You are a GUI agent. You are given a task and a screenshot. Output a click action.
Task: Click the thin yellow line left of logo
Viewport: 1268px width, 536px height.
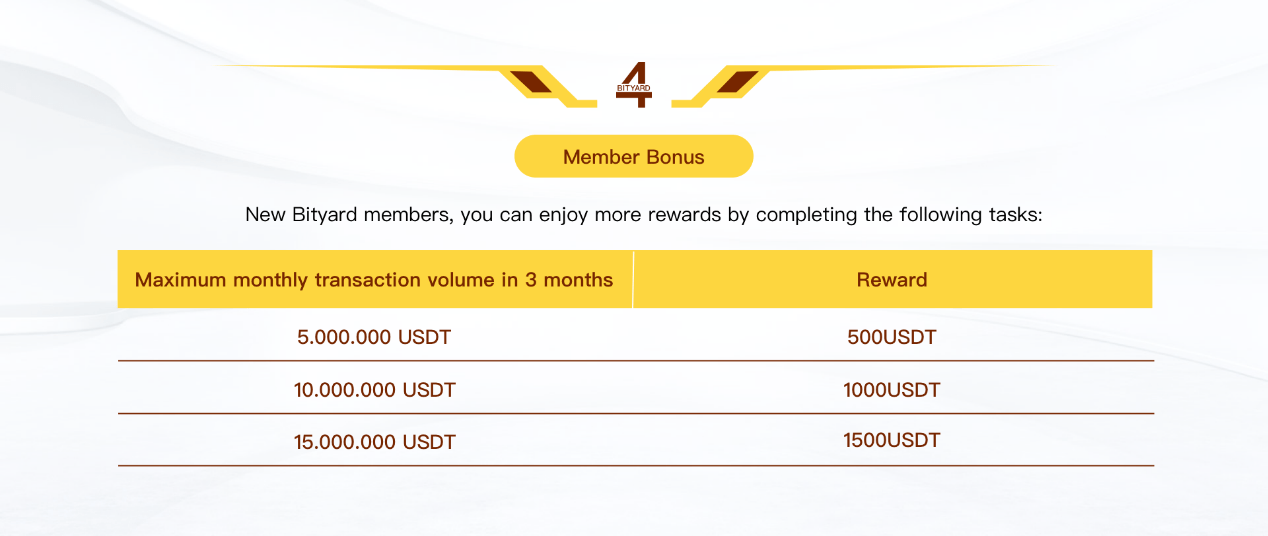click(x=360, y=66)
